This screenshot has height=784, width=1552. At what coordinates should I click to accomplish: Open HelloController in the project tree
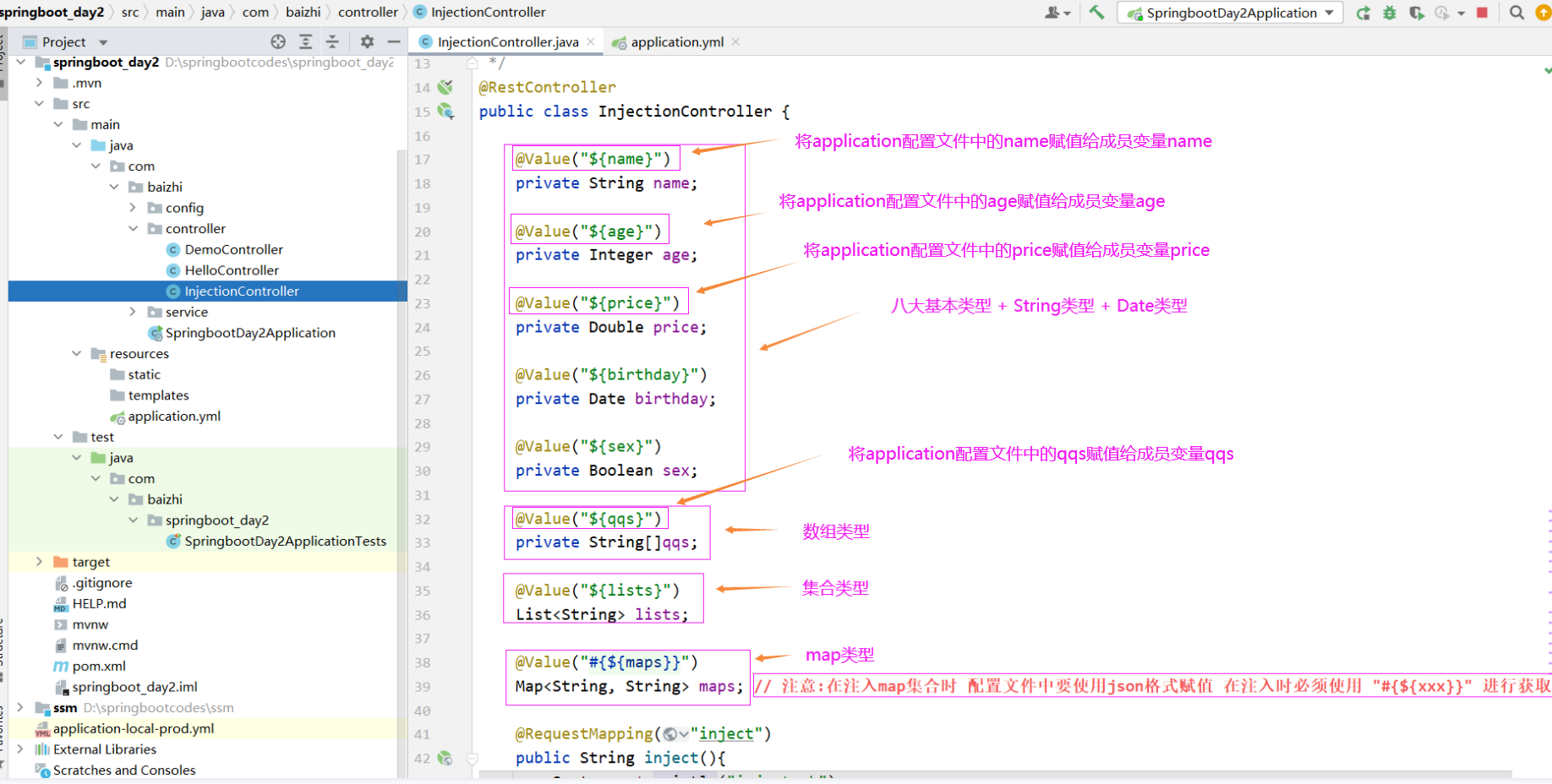point(232,270)
